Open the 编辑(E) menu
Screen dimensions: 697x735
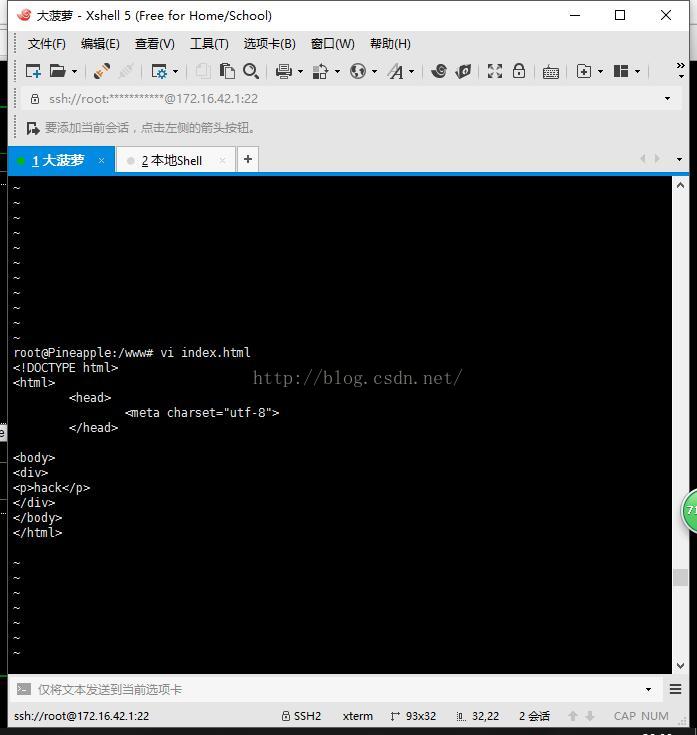click(x=100, y=44)
